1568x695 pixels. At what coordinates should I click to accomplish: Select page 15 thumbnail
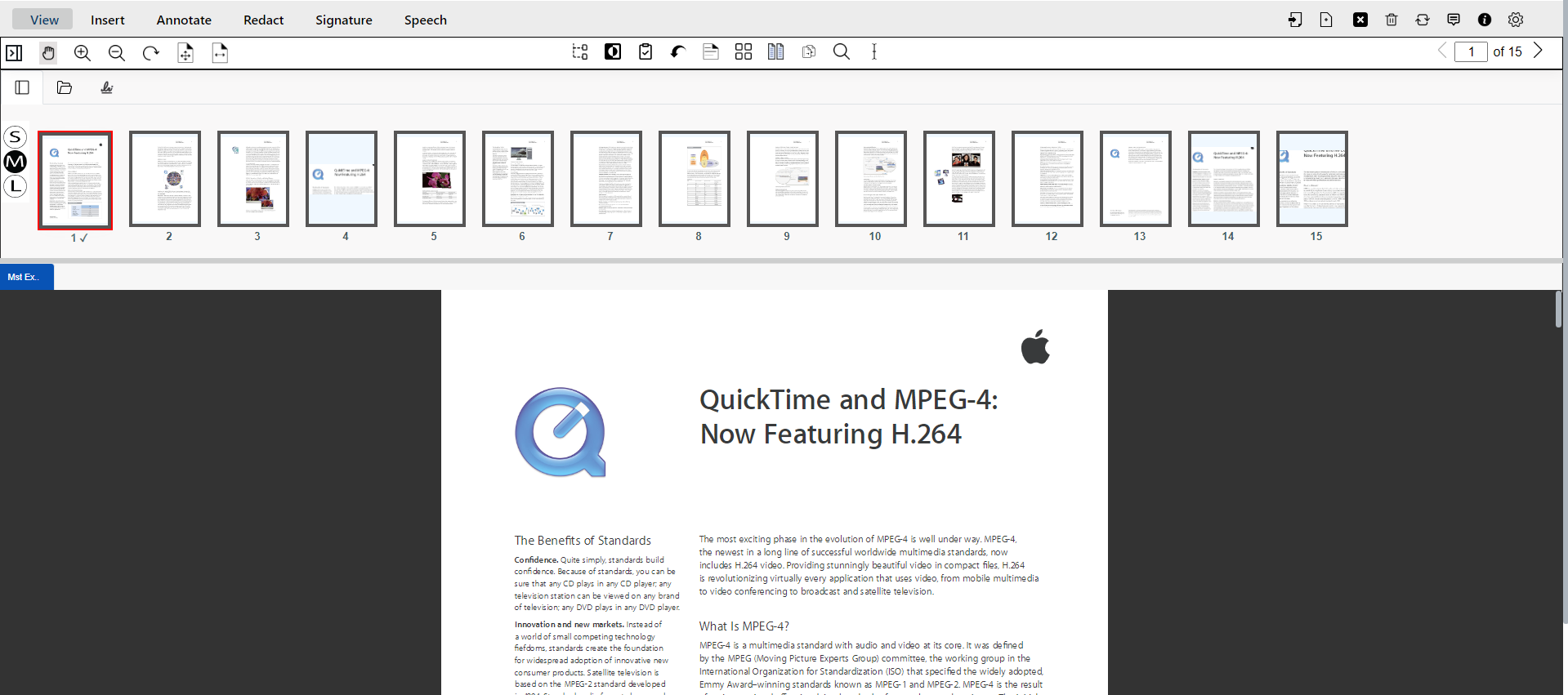(x=1312, y=179)
